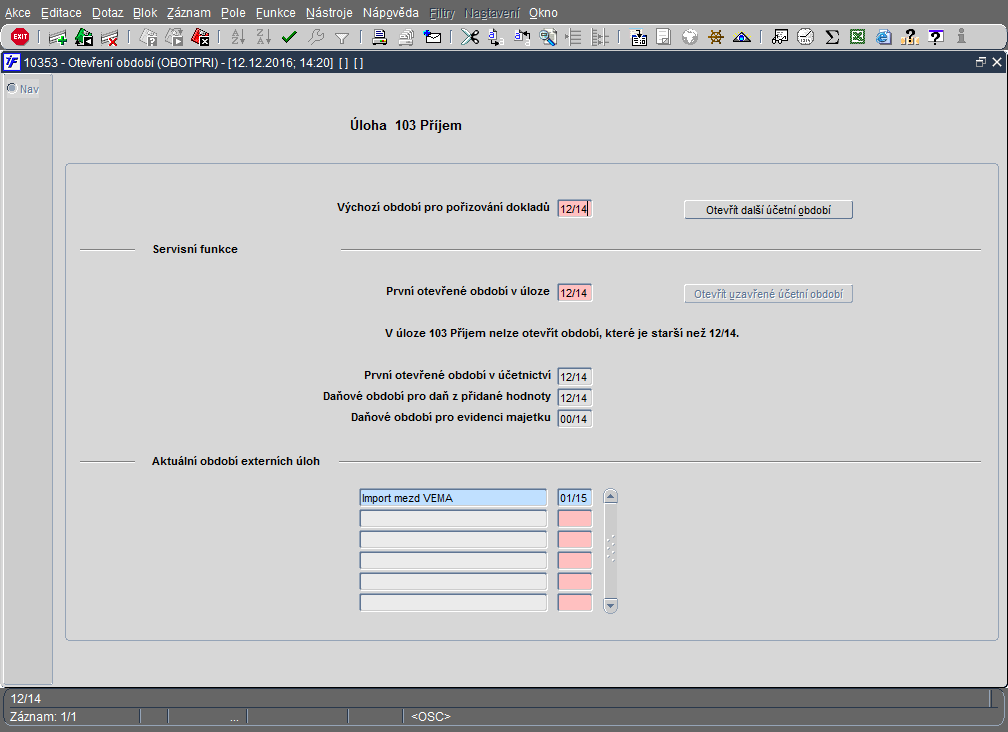Click the multiple printers icon
The height and width of the screenshot is (732, 1008).
pos(406,37)
